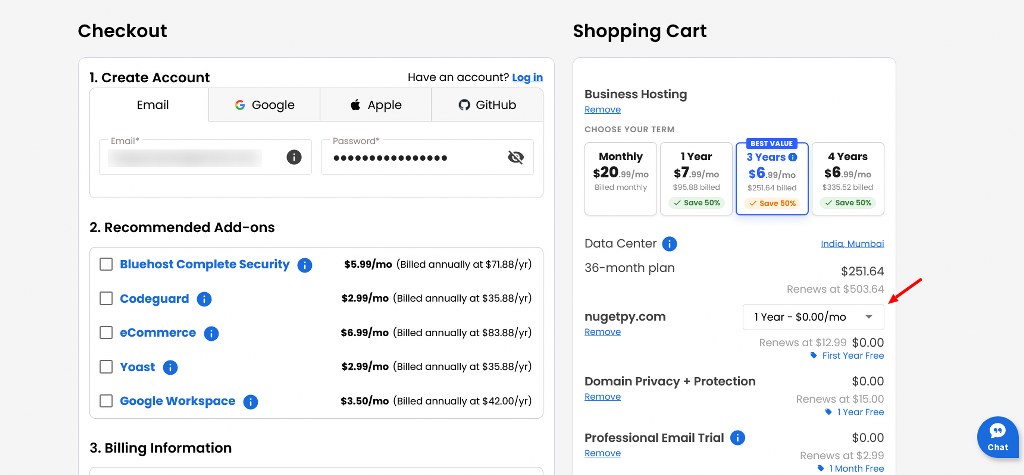Click info icon next to Data Center
The width and height of the screenshot is (1024, 475).
point(669,244)
